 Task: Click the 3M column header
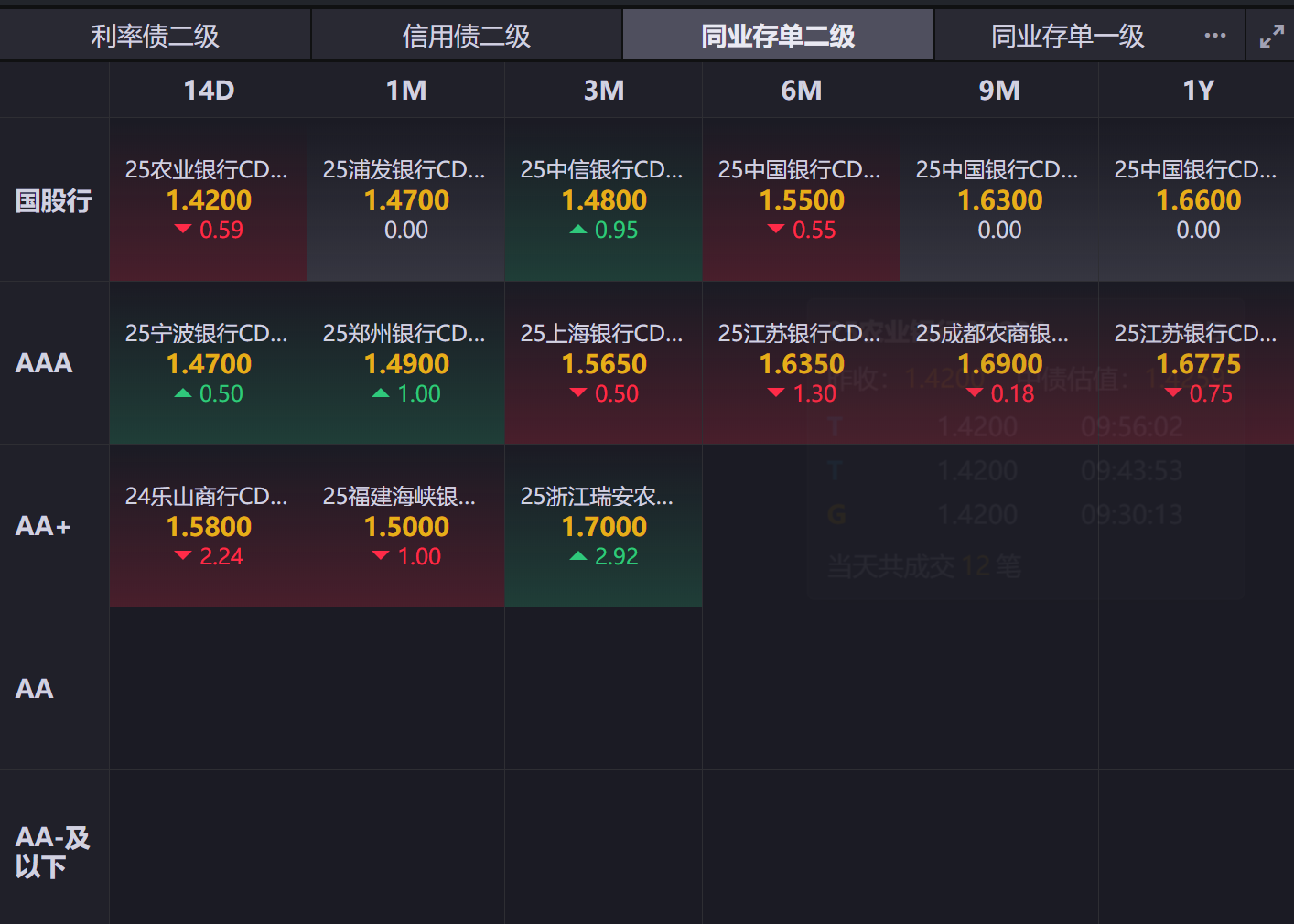click(604, 91)
